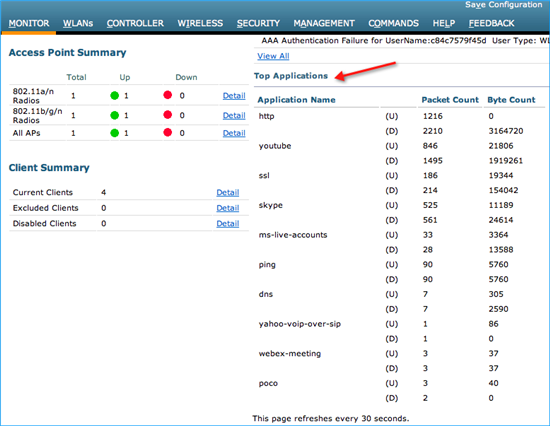Open the MANAGEMENT tab
This screenshot has height=426, width=550.
pos(324,24)
